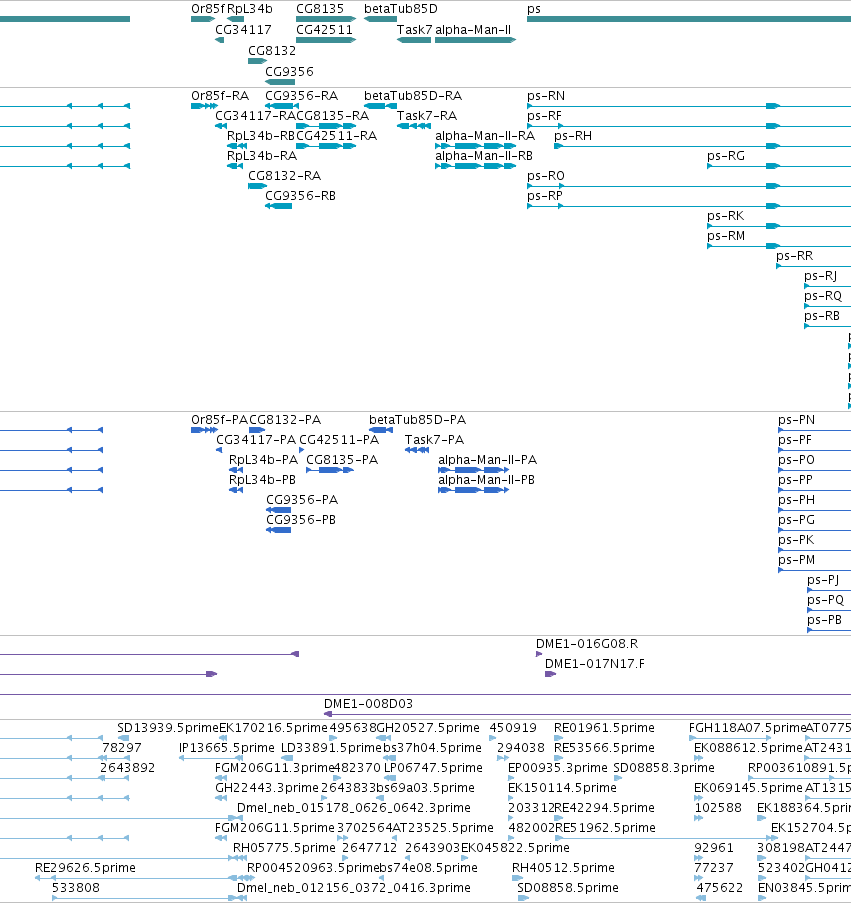This screenshot has height=903, width=851.
Task: Select the CG34117-RA transcript label
Action: tap(255, 116)
